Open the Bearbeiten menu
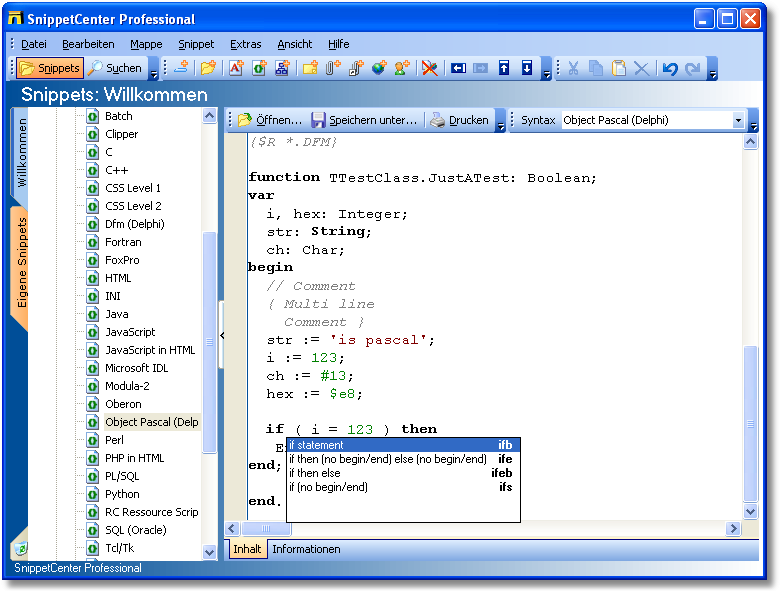Image resolution: width=781 pixels, height=594 pixels. pos(88,44)
